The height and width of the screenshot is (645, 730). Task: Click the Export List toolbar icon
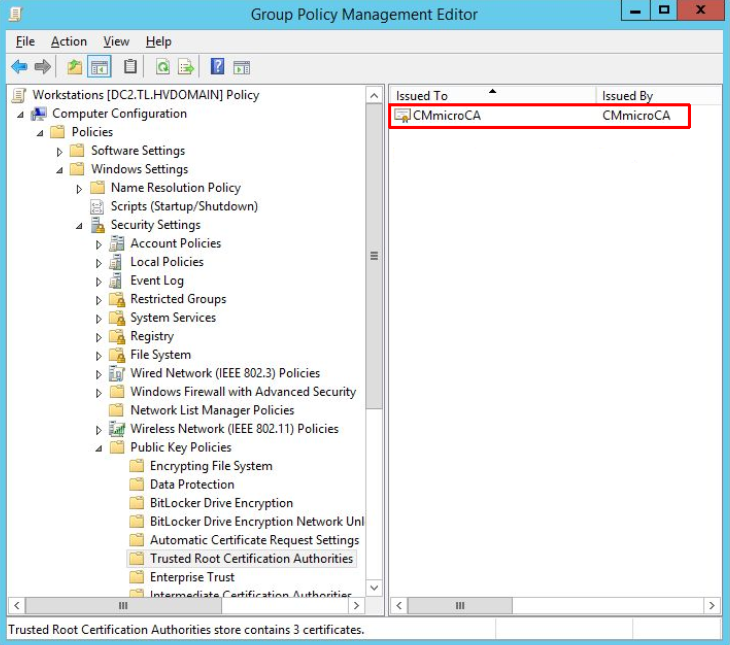186,67
